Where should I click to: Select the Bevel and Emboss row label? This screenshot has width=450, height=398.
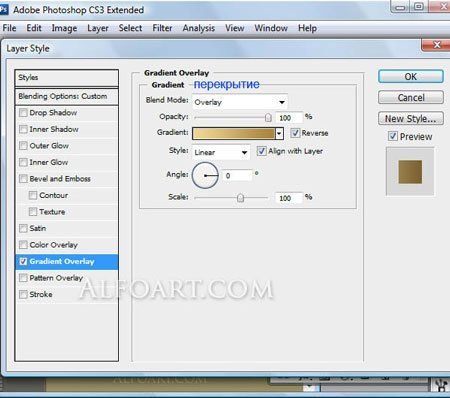pos(60,179)
